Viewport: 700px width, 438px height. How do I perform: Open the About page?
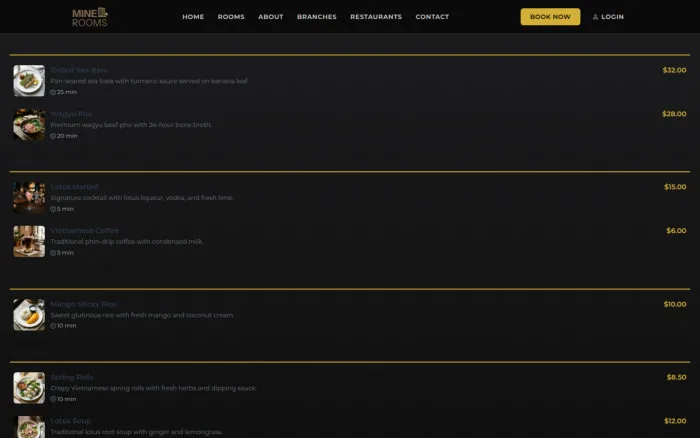pyautogui.click(x=271, y=17)
